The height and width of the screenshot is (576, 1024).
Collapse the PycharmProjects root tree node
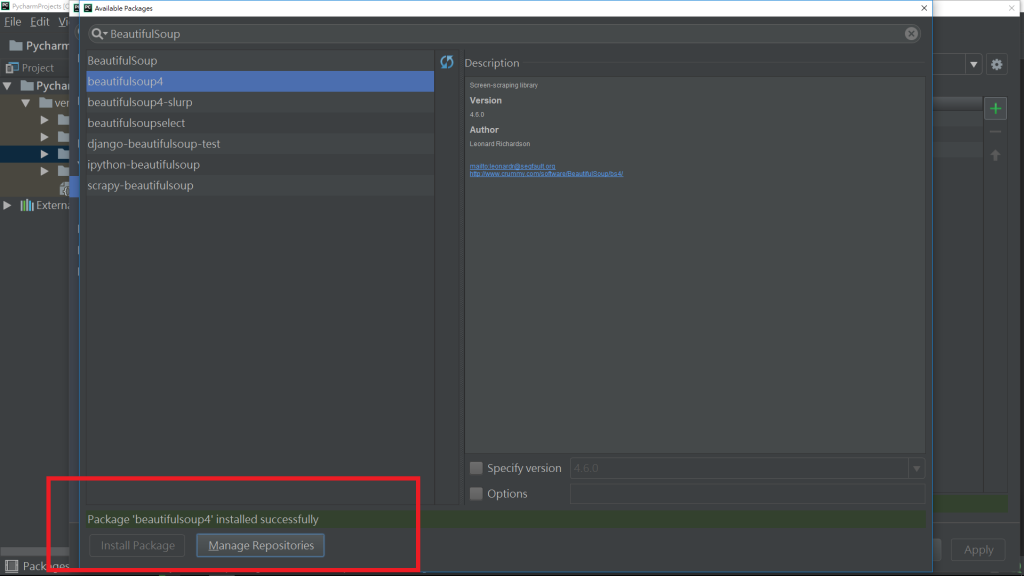click(x=7, y=86)
